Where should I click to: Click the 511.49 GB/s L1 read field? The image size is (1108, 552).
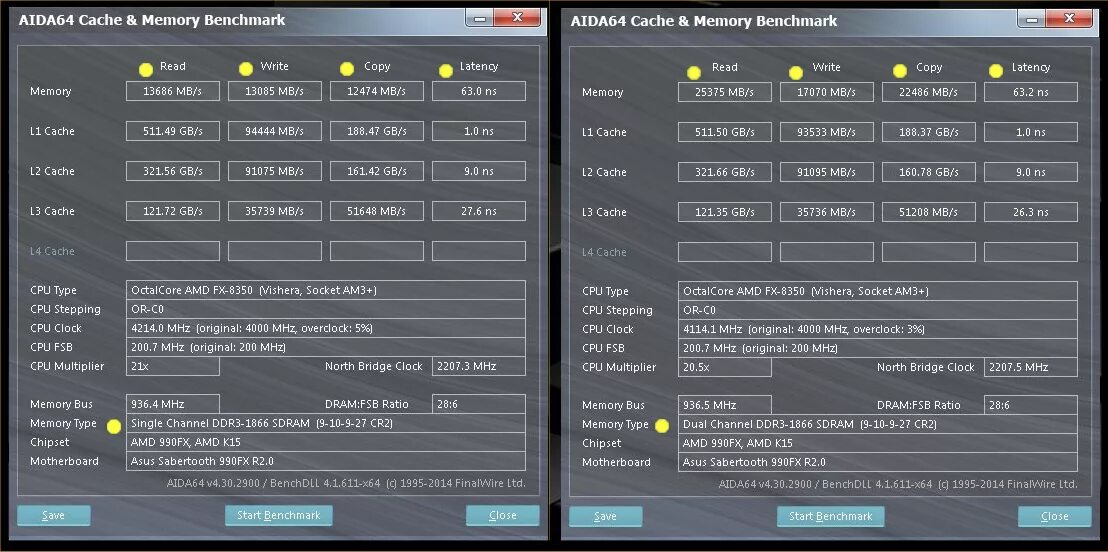172,131
